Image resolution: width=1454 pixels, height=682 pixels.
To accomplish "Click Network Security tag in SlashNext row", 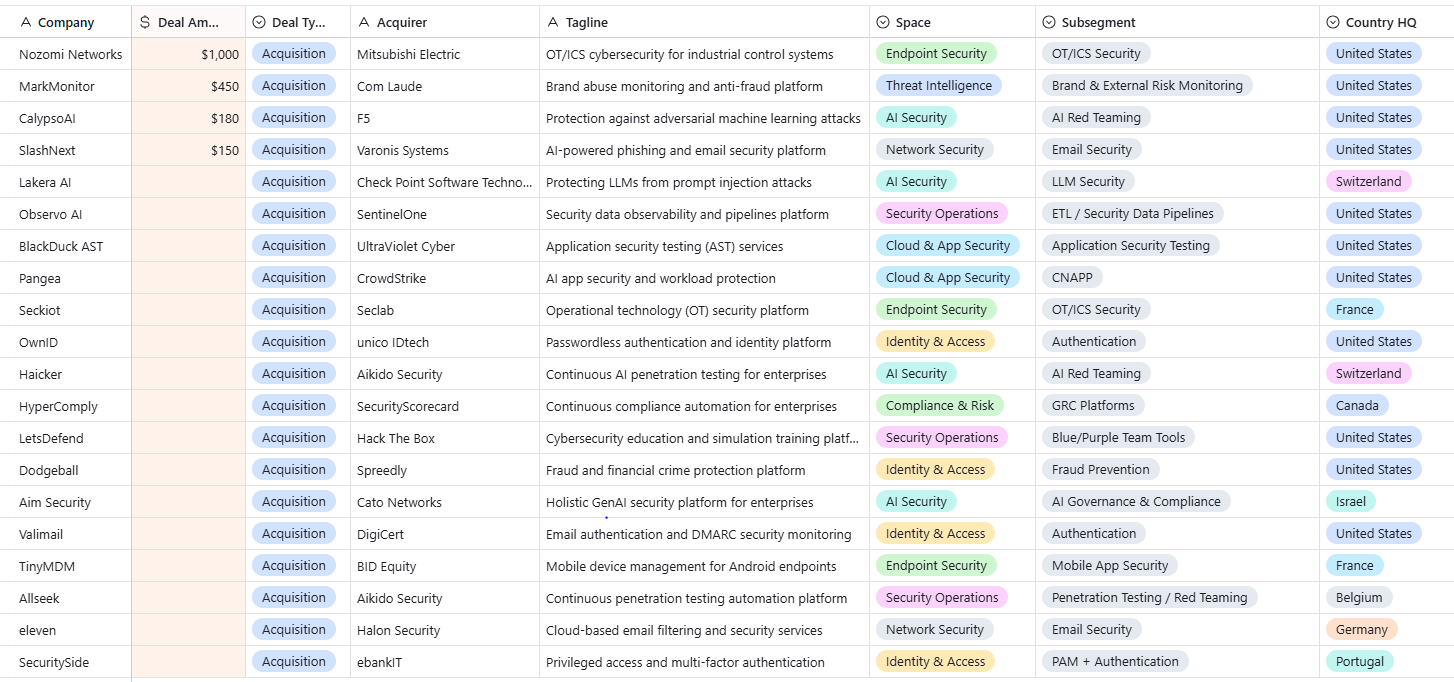I will (935, 150).
